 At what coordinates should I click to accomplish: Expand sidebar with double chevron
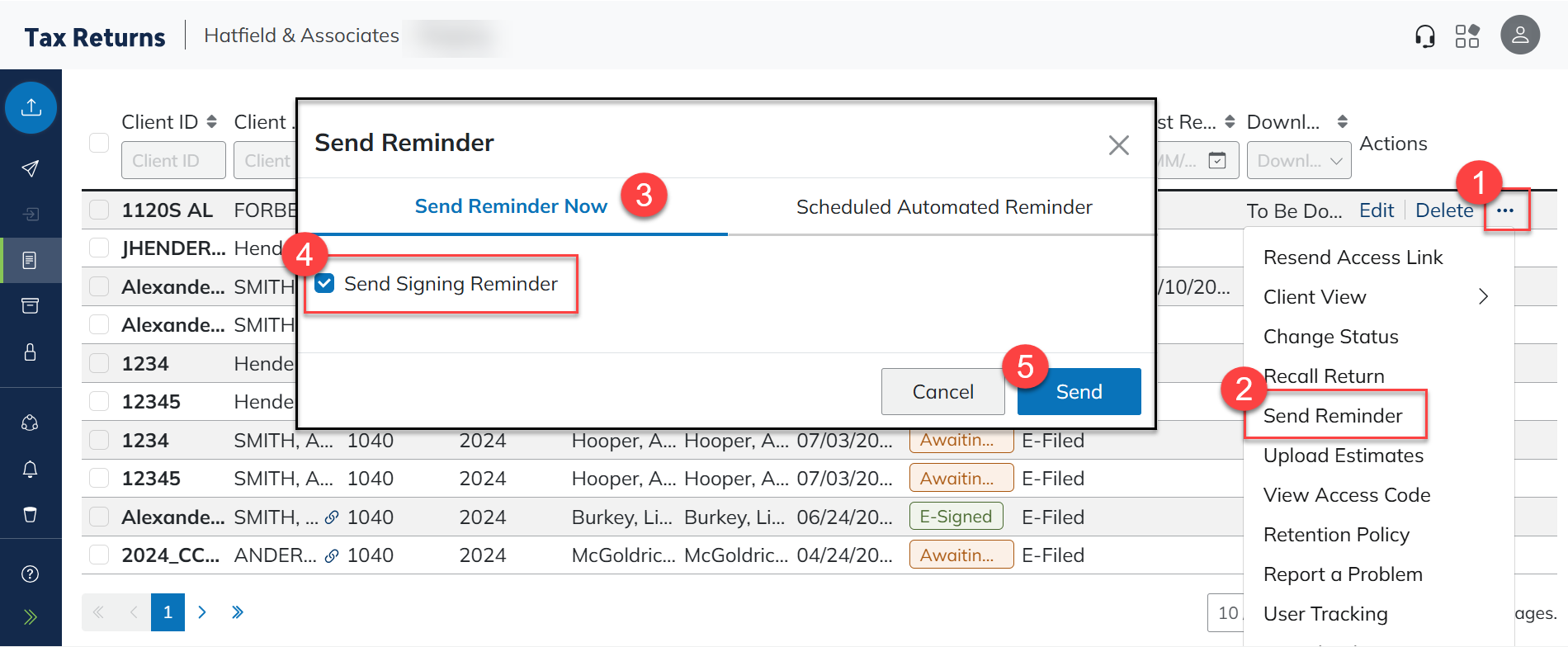pos(31,617)
